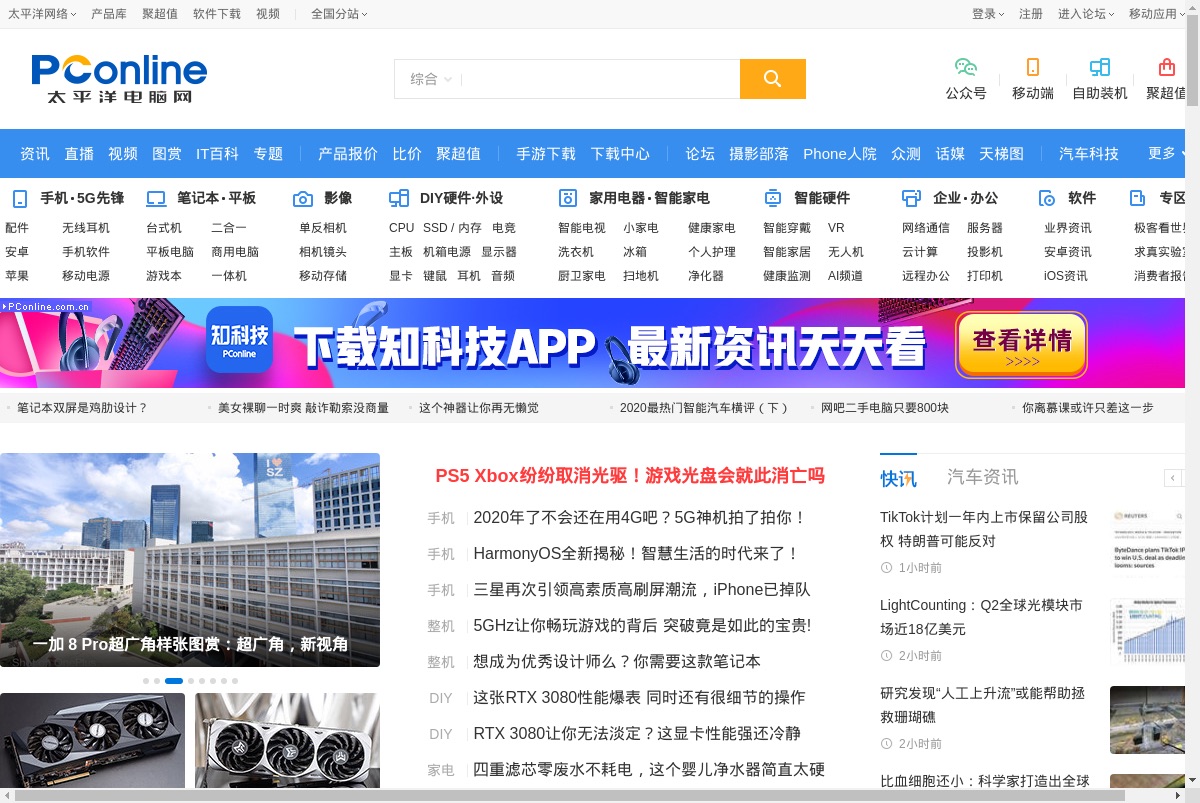Click the 注册 link
The width and height of the screenshot is (1200, 803).
[x=1031, y=14]
